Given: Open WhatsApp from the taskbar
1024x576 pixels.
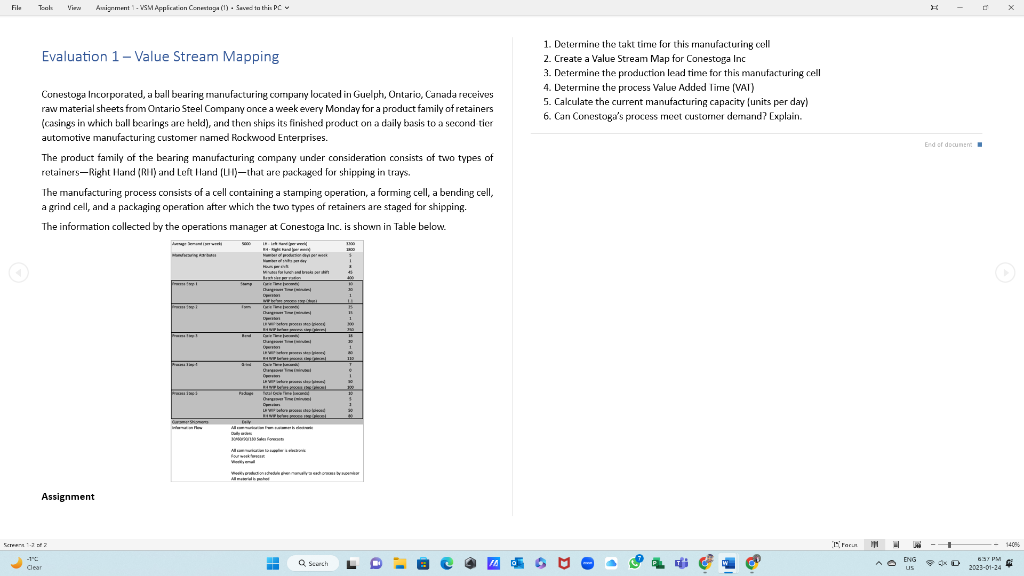Looking at the screenshot, I should tap(634, 564).
